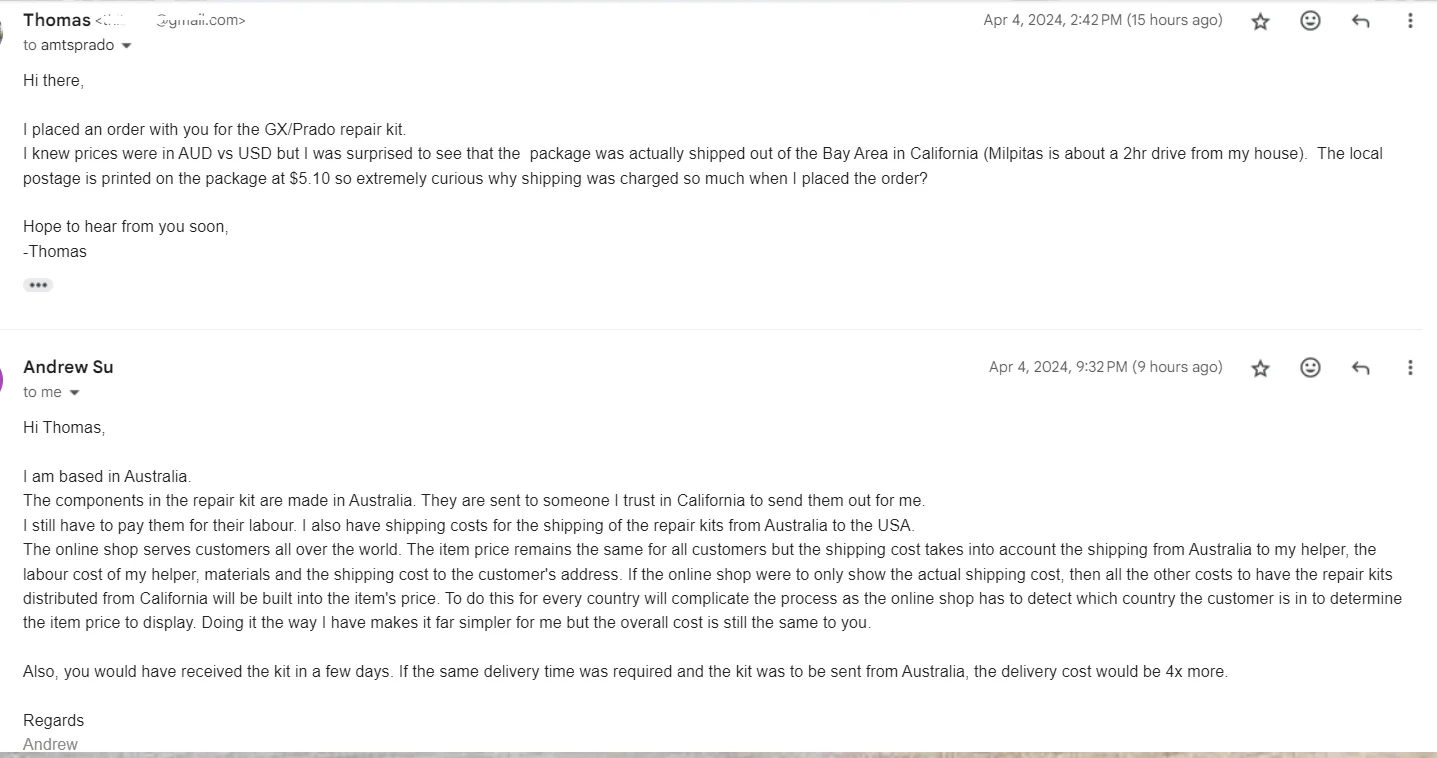This screenshot has height=758, width=1437.
Task: Expand recipient details arrow beside "to me"
Action: click(x=74, y=393)
